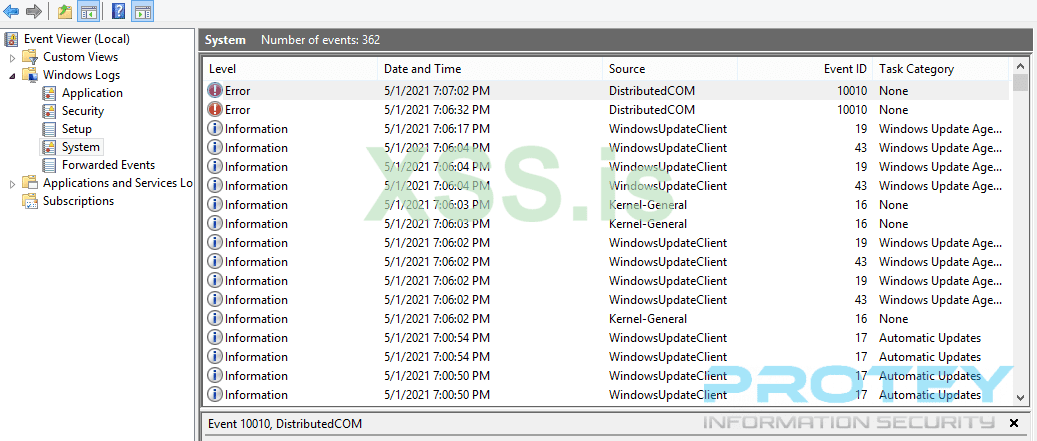Select Applications and Services Logs folder
The width and height of the screenshot is (1037, 441).
click(x=118, y=182)
